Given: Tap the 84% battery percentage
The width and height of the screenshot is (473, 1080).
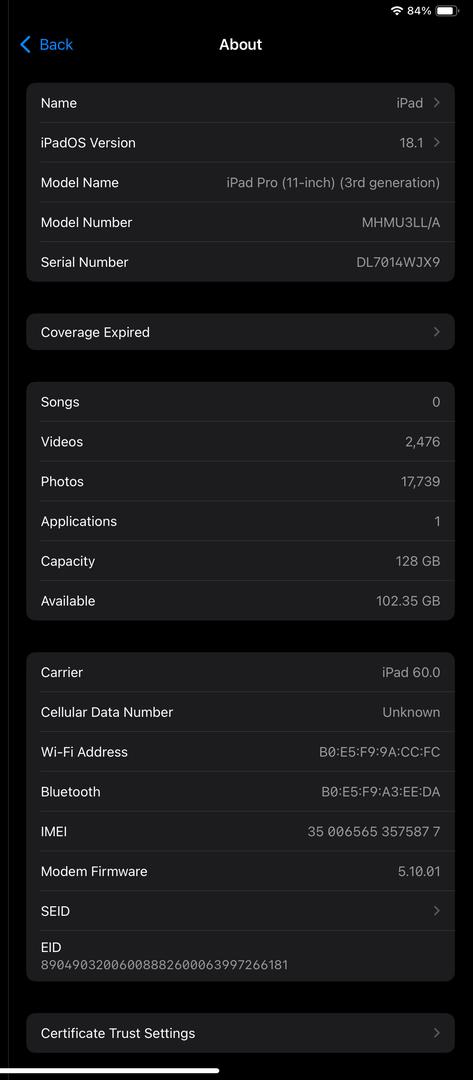Looking at the screenshot, I should [x=419, y=10].
